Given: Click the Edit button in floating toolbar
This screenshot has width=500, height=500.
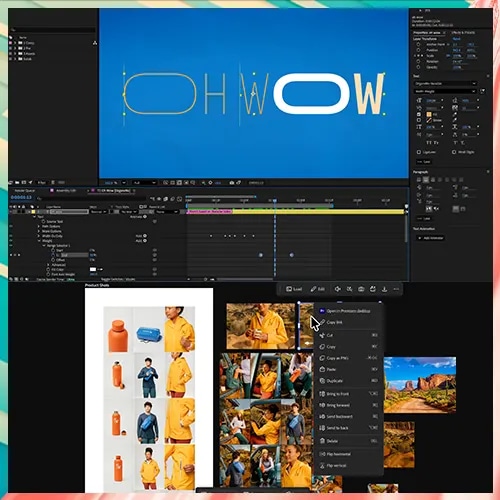Looking at the screenshot, I should [x=318, y=289].
